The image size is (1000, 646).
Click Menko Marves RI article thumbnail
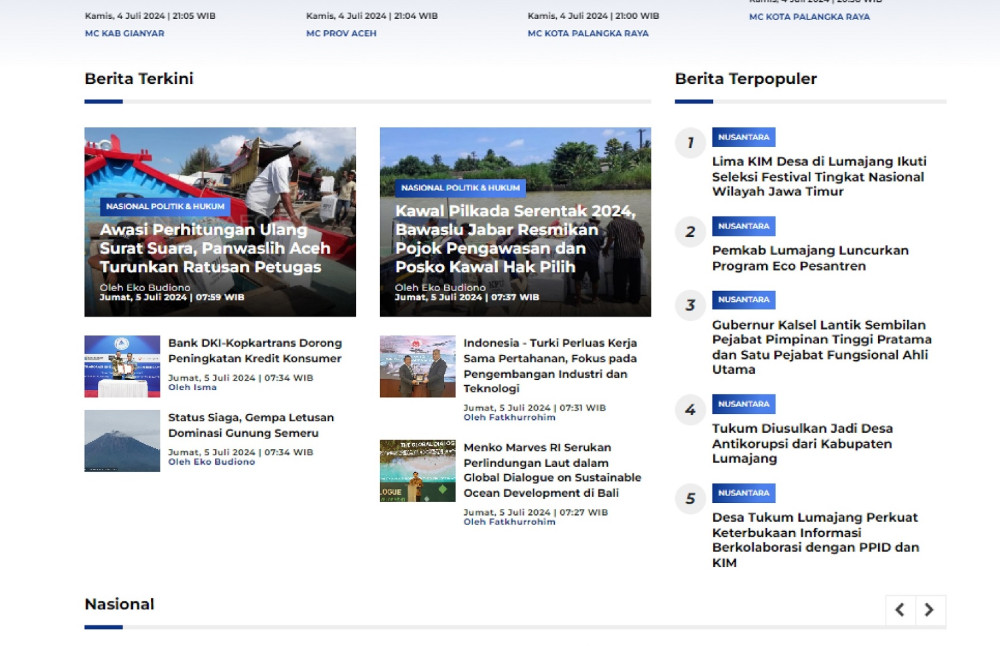[x=417, y=471]
